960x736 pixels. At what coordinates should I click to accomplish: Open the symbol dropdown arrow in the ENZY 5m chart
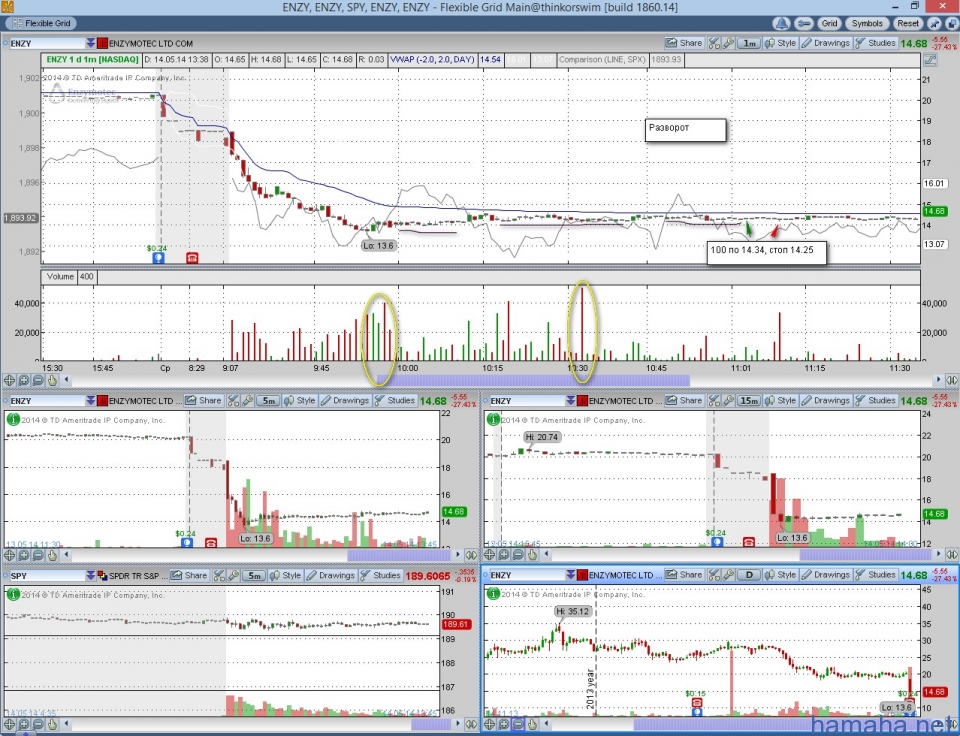click(91, 400)
